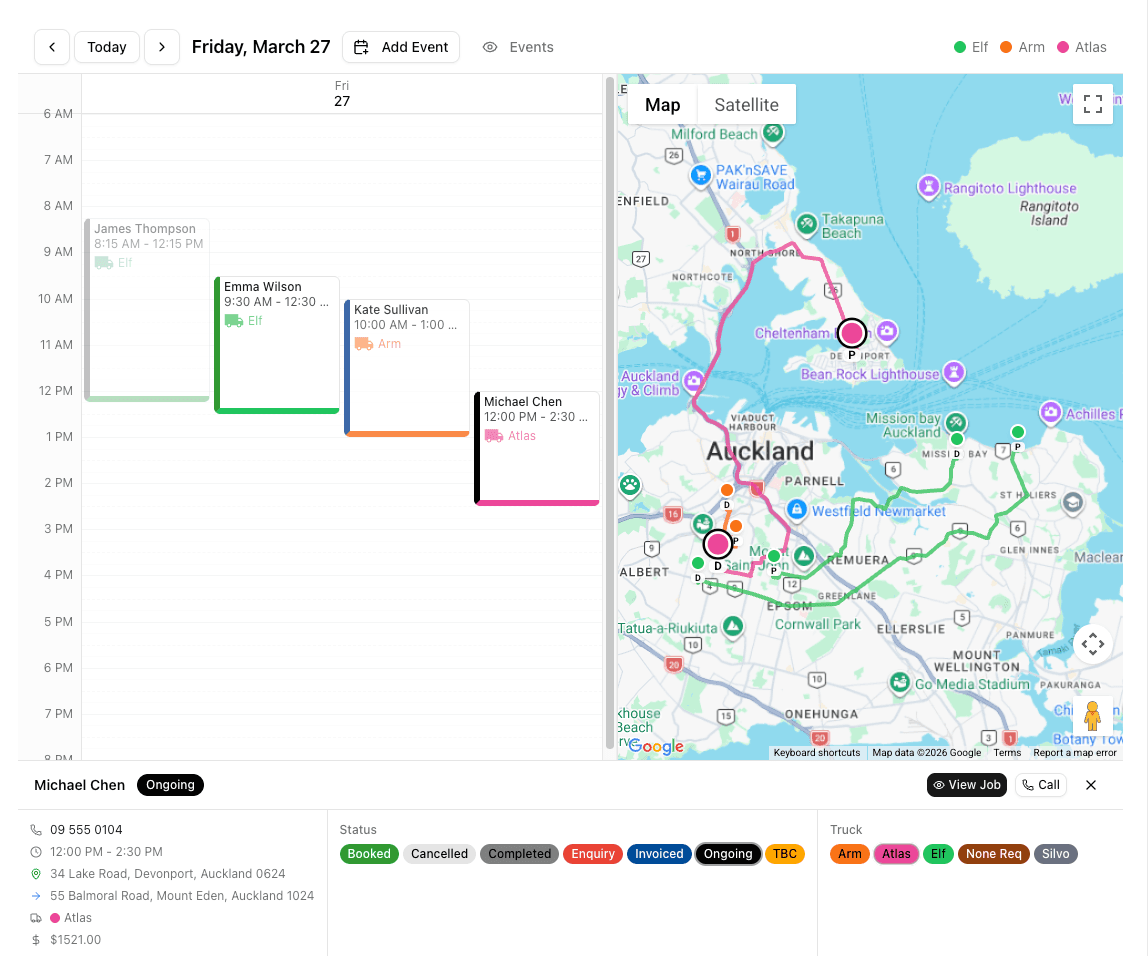Enter fullscreen map view

coord(1092,104)
